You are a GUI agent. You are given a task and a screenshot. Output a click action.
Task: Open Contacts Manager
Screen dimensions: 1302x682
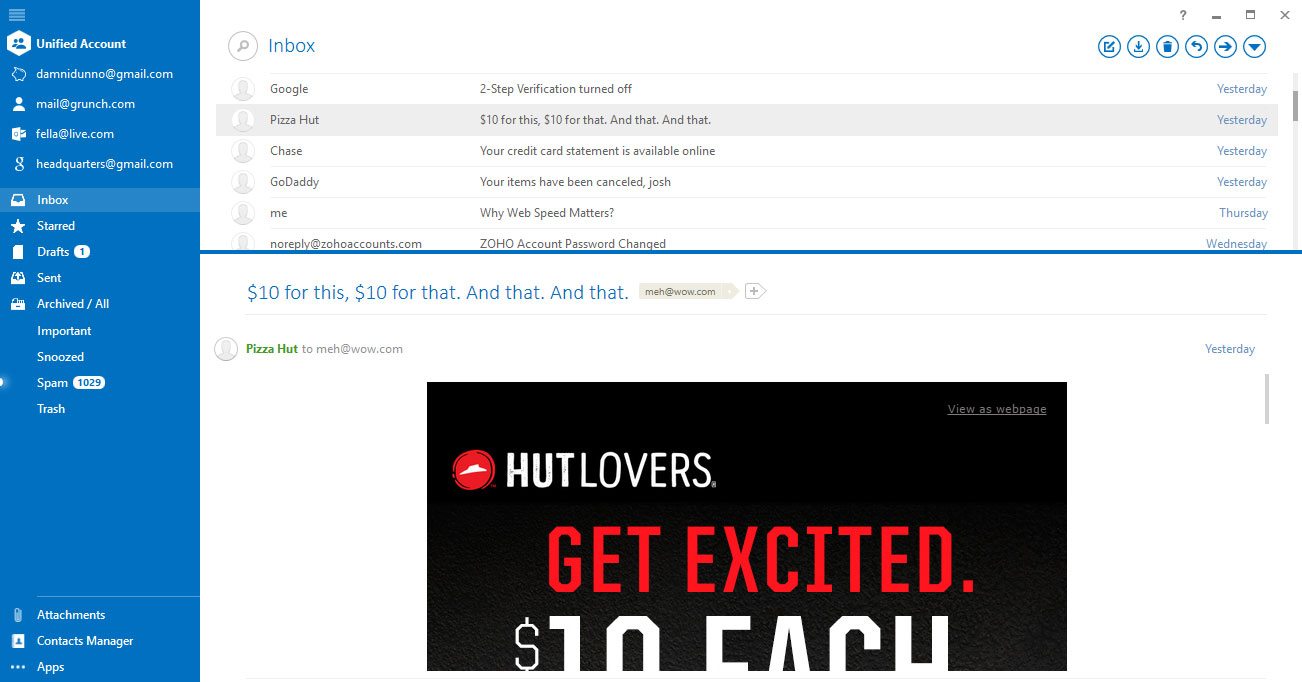84,641
